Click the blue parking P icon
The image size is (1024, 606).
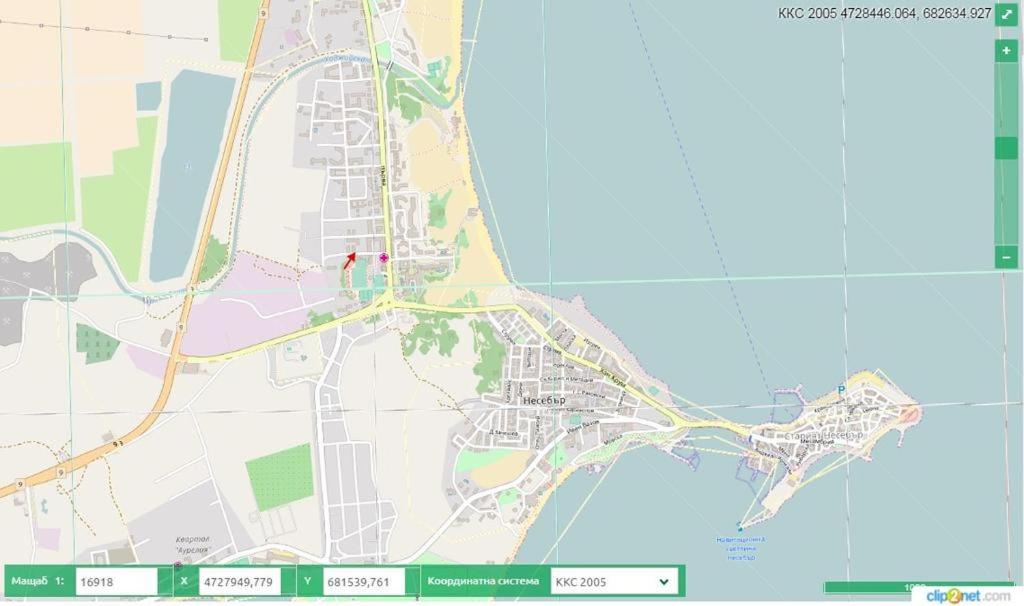840,391
